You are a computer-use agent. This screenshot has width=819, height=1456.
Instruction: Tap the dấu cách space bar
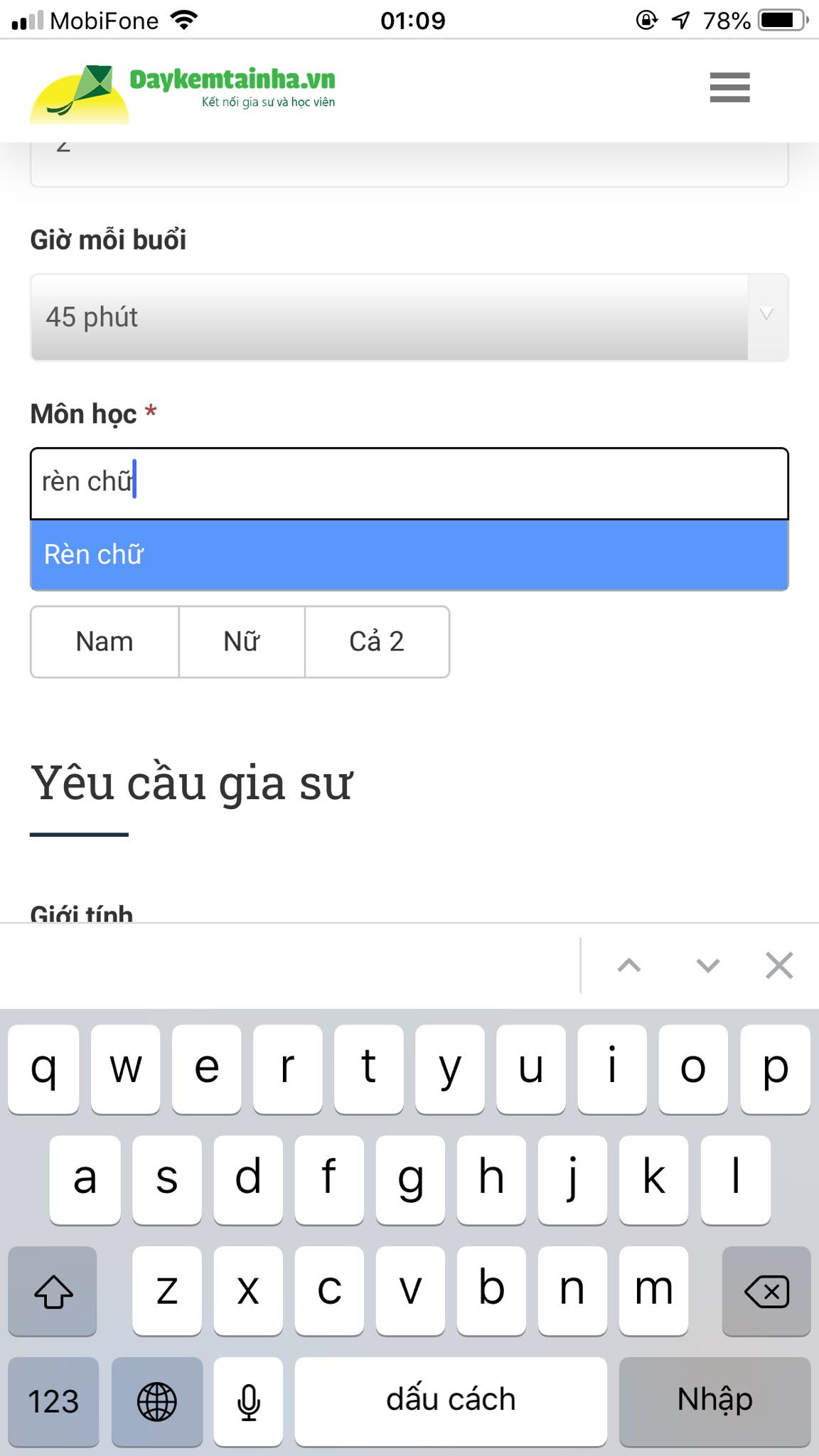pyautogui.click(x=451, y=1401)
